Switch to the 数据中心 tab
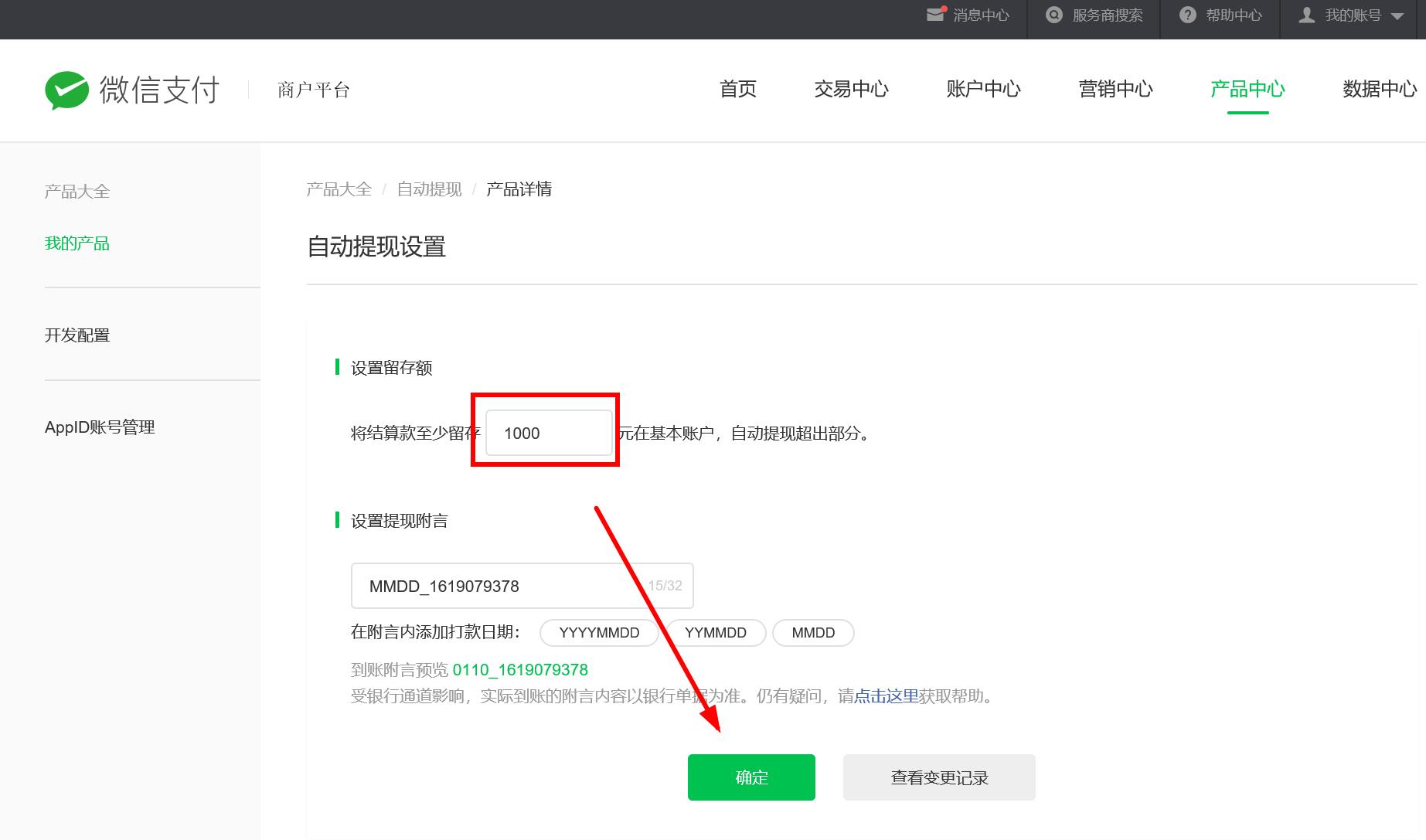This screenshot has width=1426, height=840. pos(1380,89)
